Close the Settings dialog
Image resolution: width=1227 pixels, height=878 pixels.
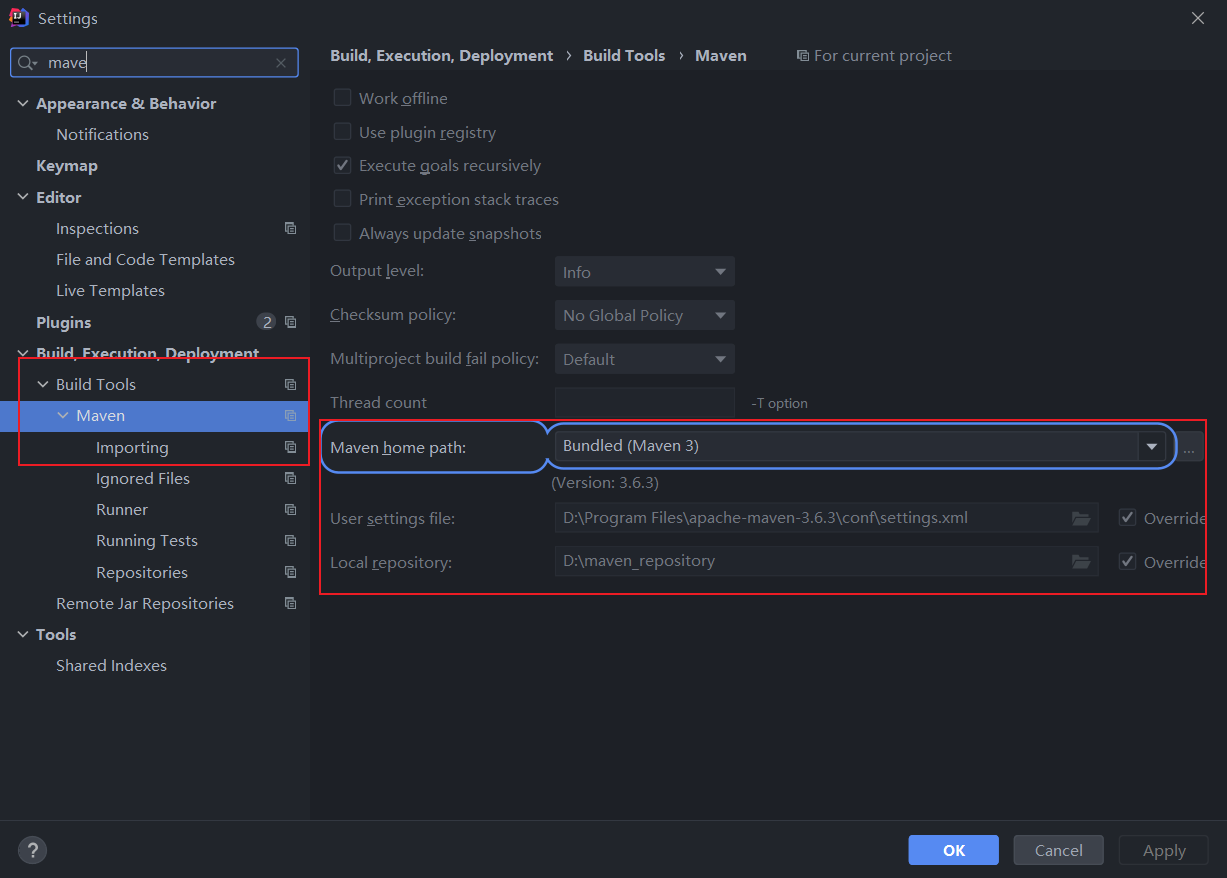1198,18
